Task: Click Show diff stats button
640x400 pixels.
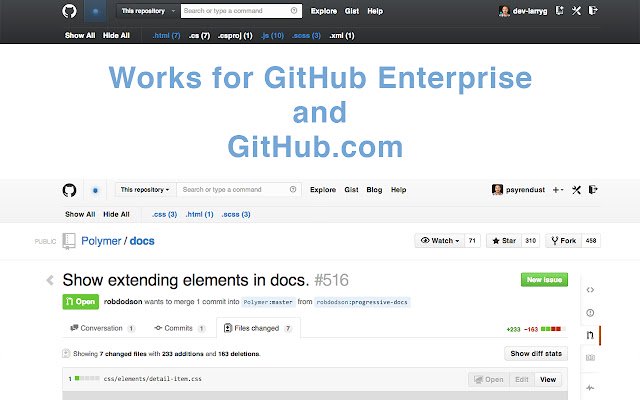Action: (x=536, y=353)
